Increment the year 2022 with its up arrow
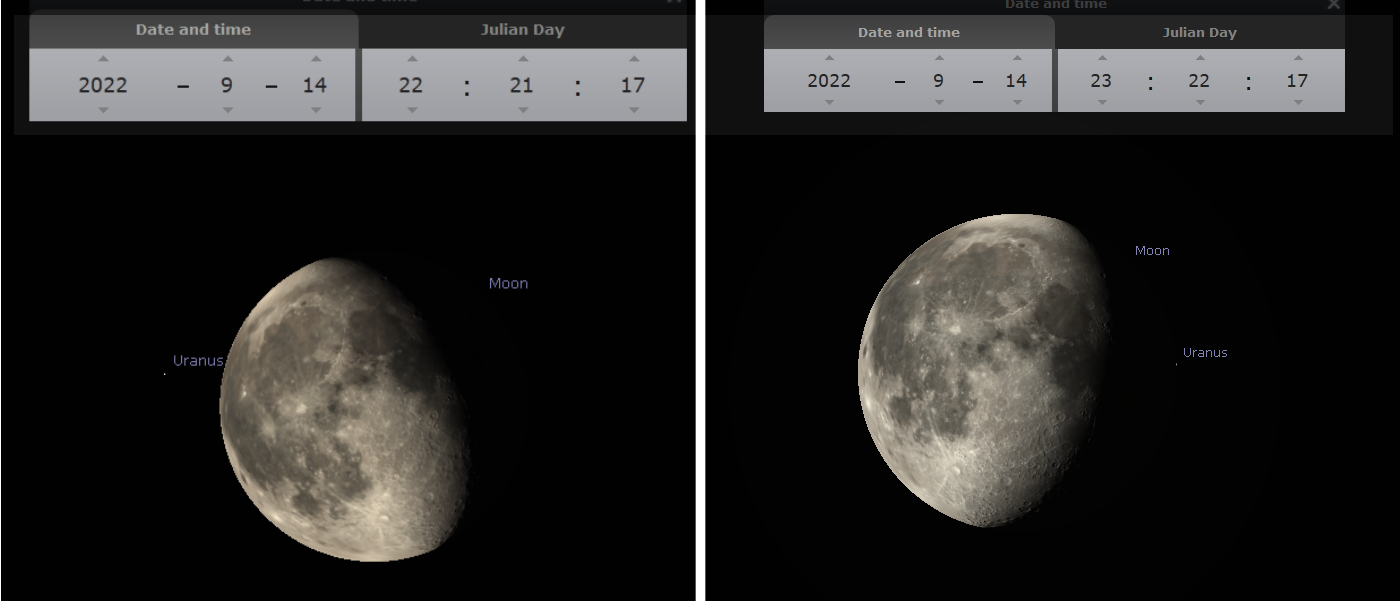 (103, 58)
